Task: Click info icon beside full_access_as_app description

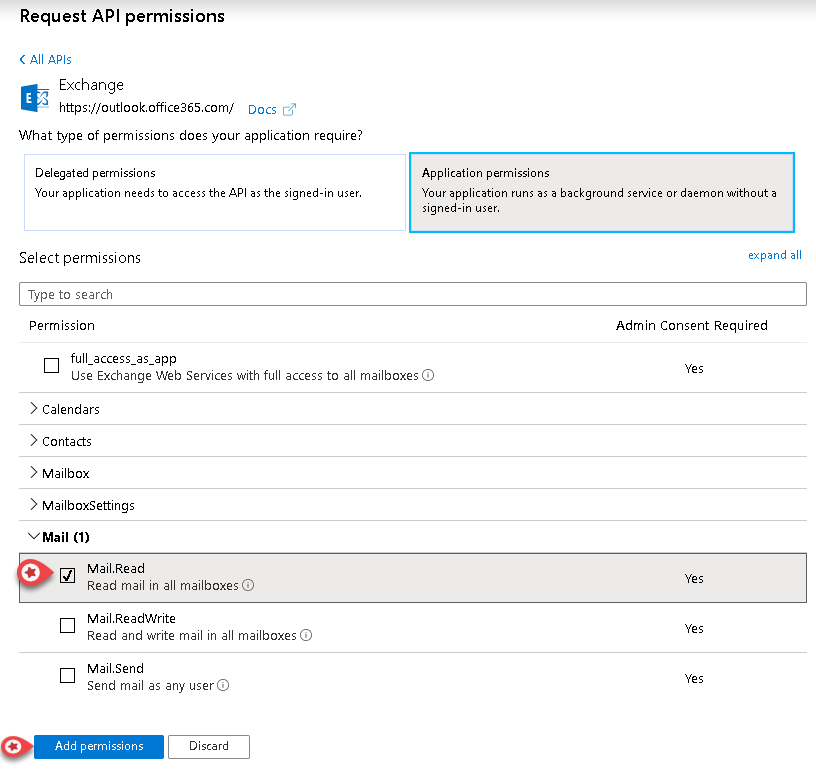Action: 428,376
